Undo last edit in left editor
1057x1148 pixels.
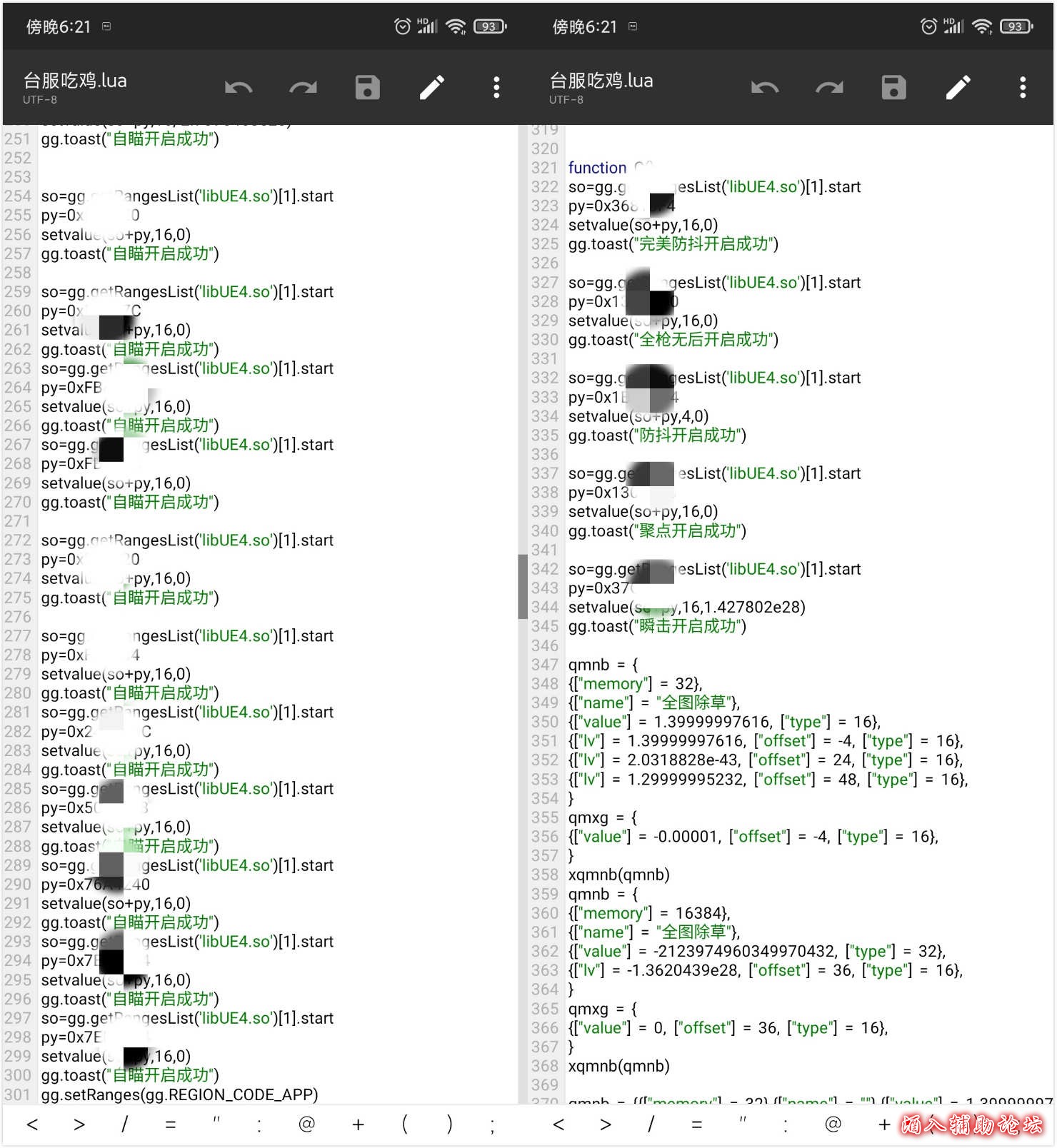239,88
